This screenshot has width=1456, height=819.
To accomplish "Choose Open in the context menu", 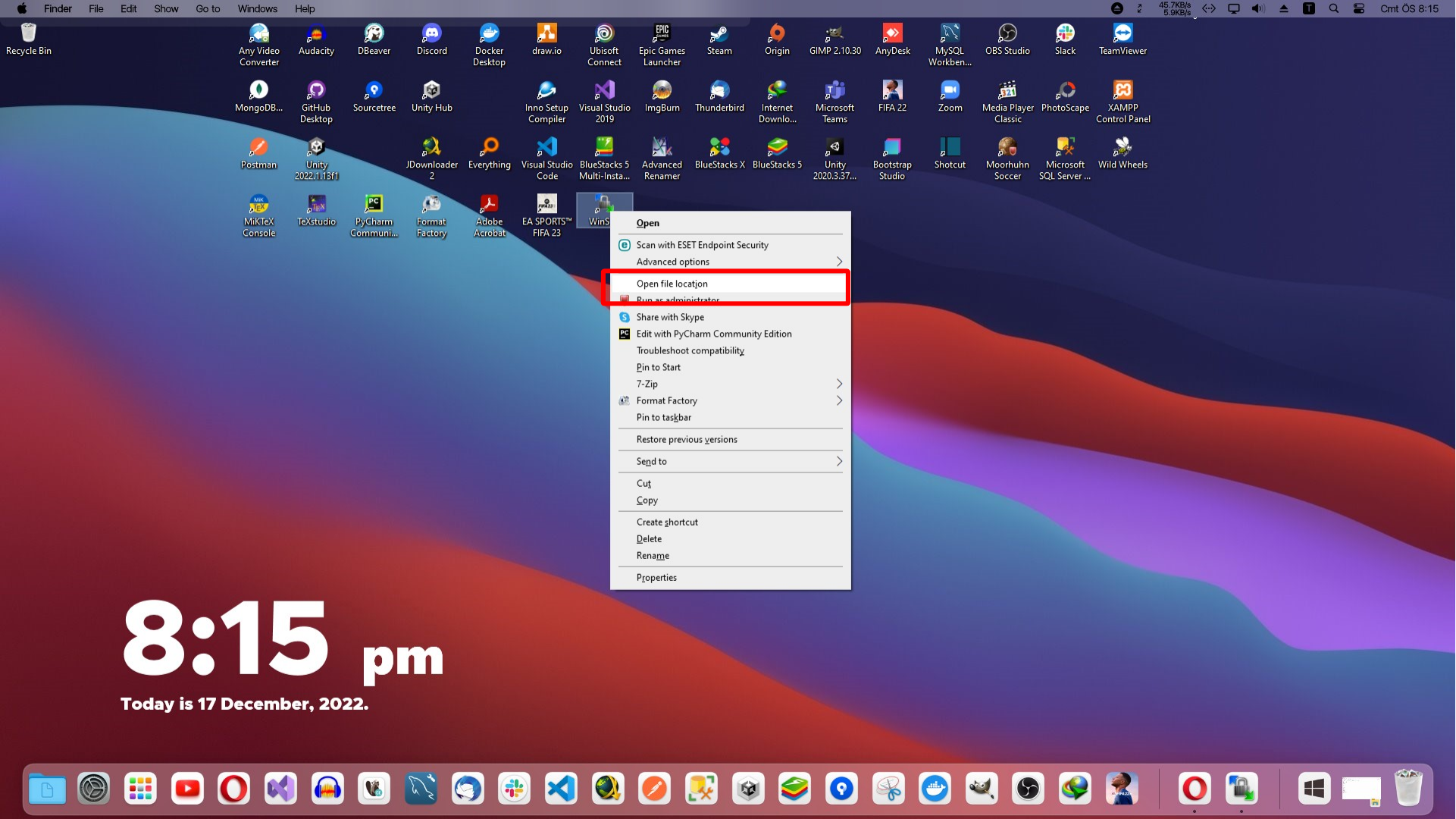I will (731, 223).
